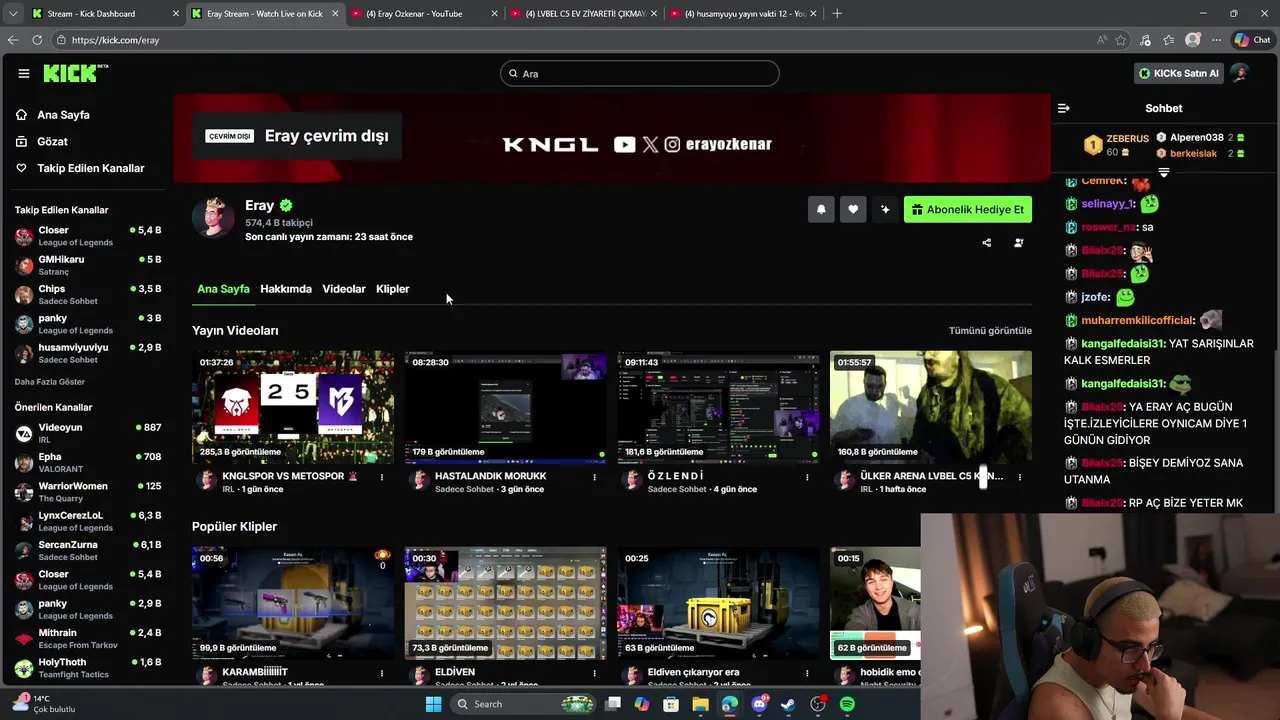
Task: Open the browser media control icon
Action: coord(1145,40)
